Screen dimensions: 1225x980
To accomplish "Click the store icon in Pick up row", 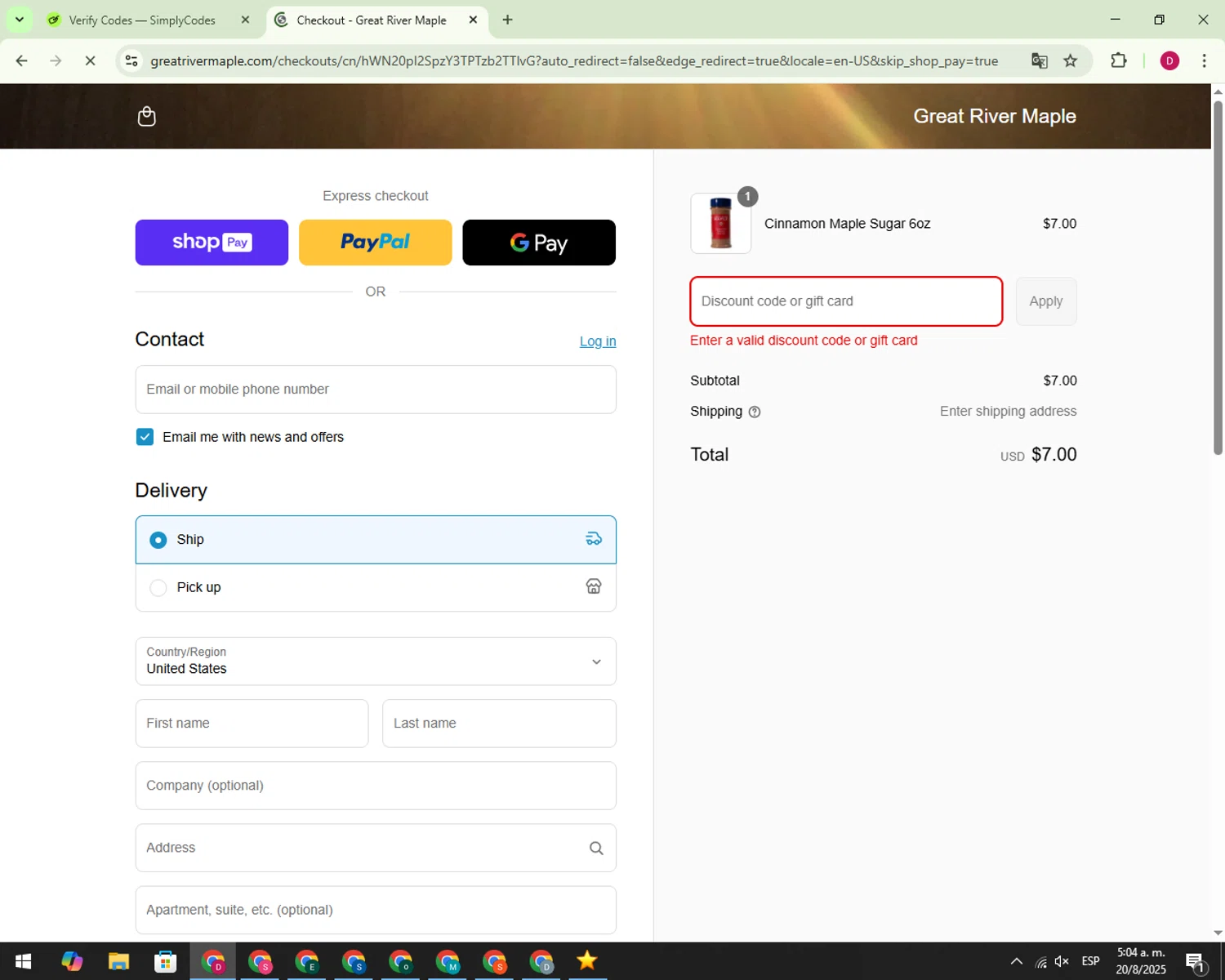I will pyautogui.click(x=594, y=586).
